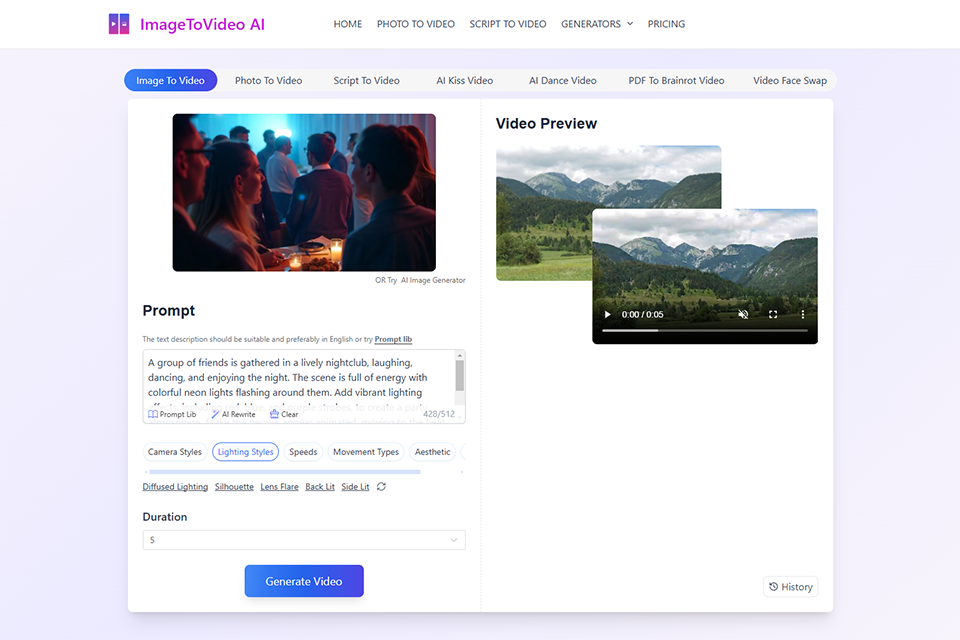Screen dimensions: 960x640
Task: Refresh the lighting style suggestions
Action: tap(381, 486)
